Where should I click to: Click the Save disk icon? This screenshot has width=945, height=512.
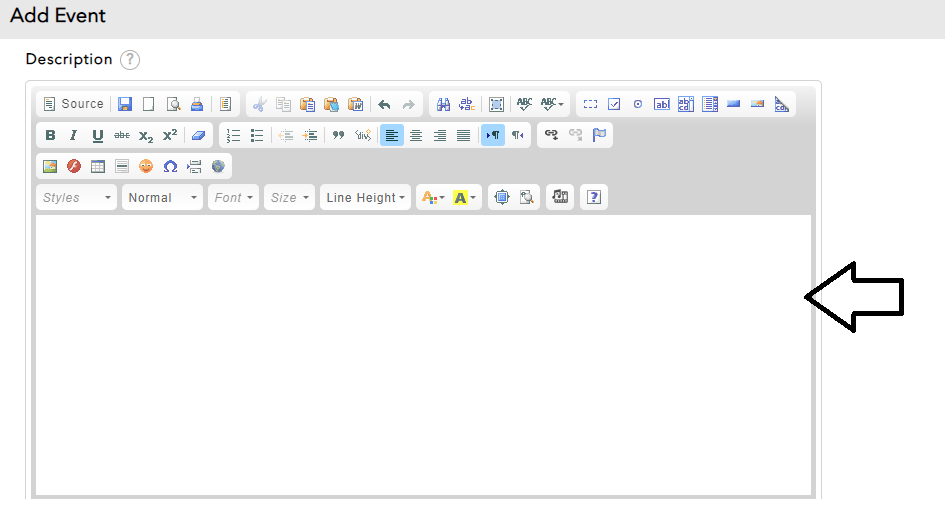[125, 104]
